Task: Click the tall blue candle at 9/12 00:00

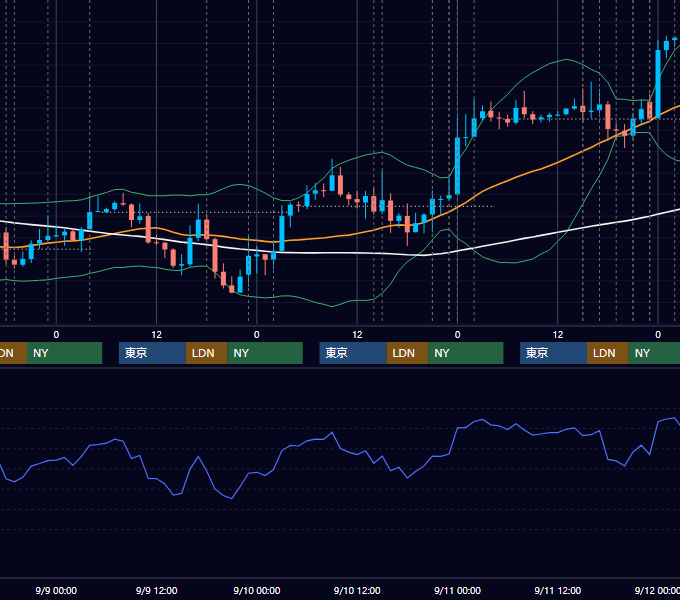Action: 658,84
